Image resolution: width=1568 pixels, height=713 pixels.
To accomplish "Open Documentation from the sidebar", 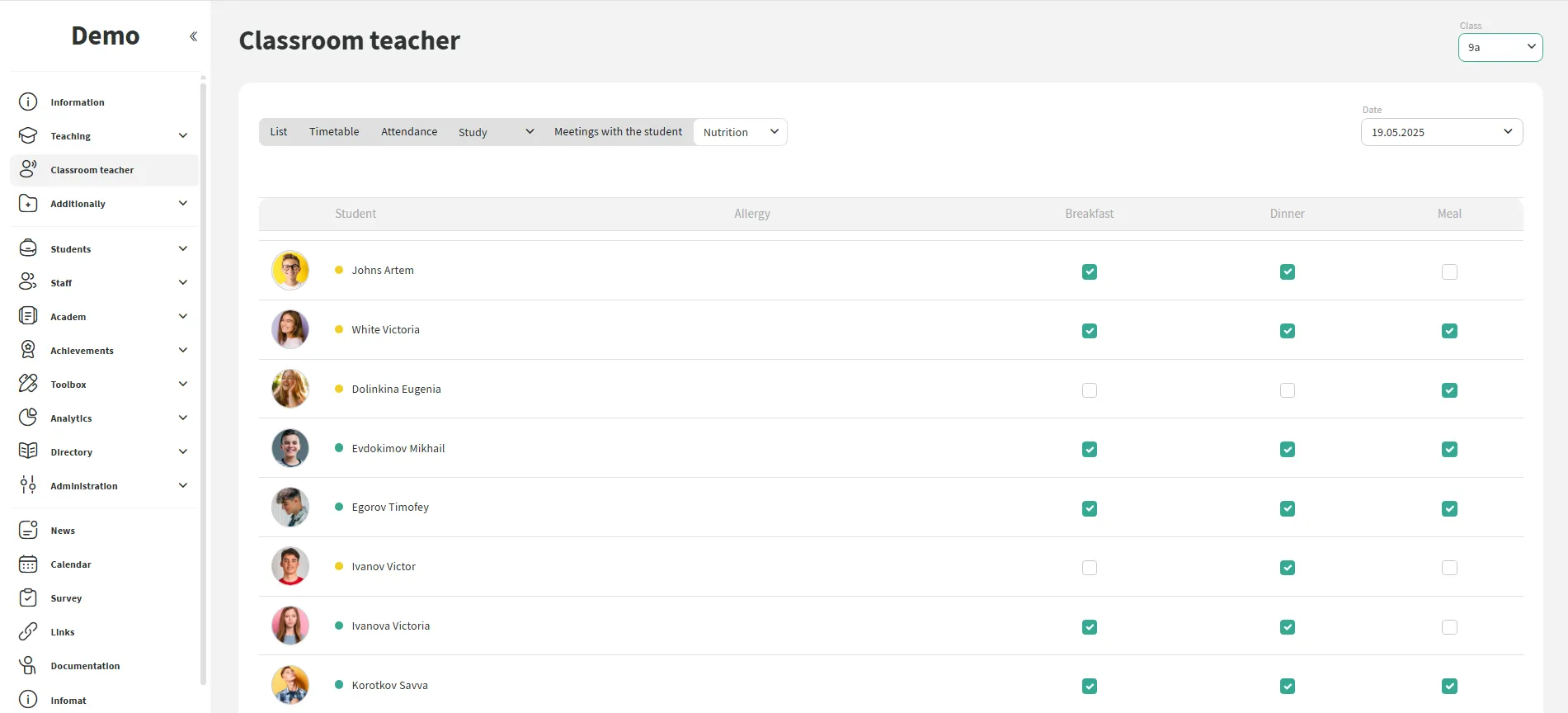I will click(x=85, y=666).
